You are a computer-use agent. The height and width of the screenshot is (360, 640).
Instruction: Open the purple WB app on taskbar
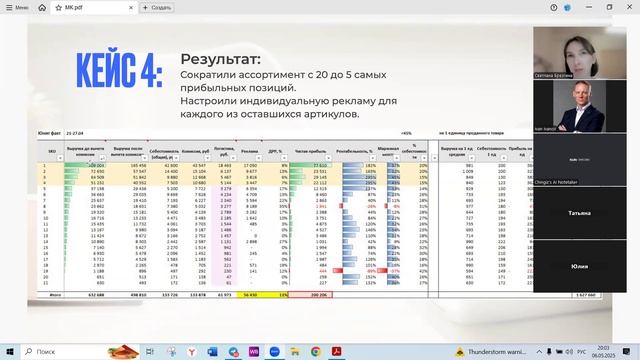[x=254, y=351]
